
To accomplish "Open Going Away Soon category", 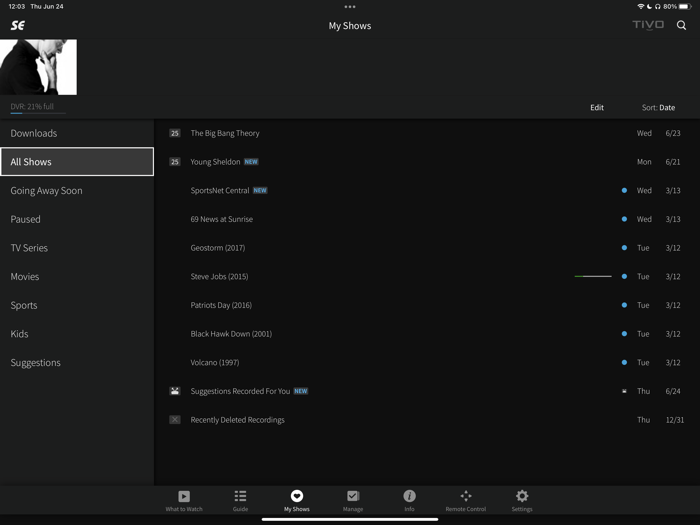I will (x=77, y=191).
